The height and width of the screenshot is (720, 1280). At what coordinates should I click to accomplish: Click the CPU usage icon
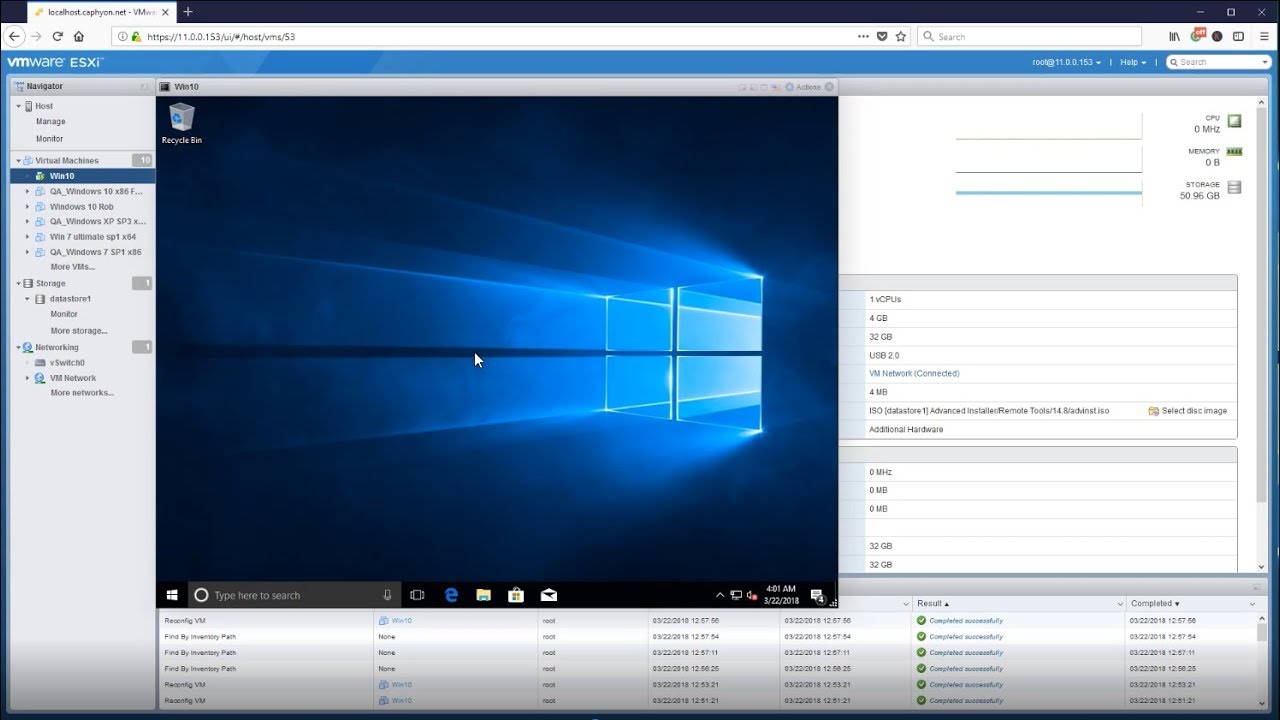point(1235,121)
